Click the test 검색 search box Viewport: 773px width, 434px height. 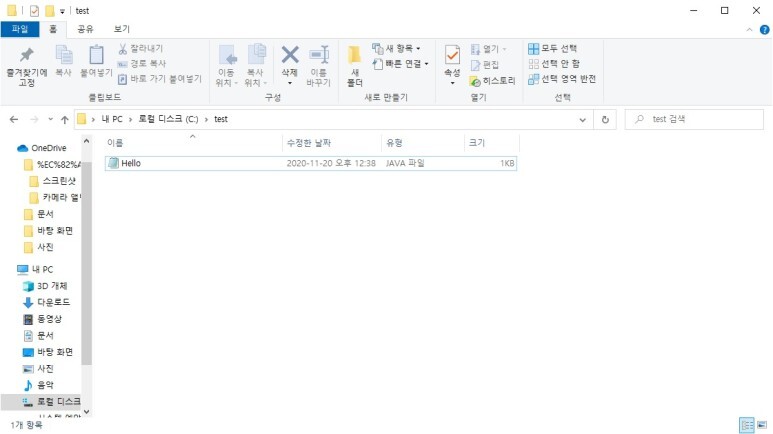694,119
